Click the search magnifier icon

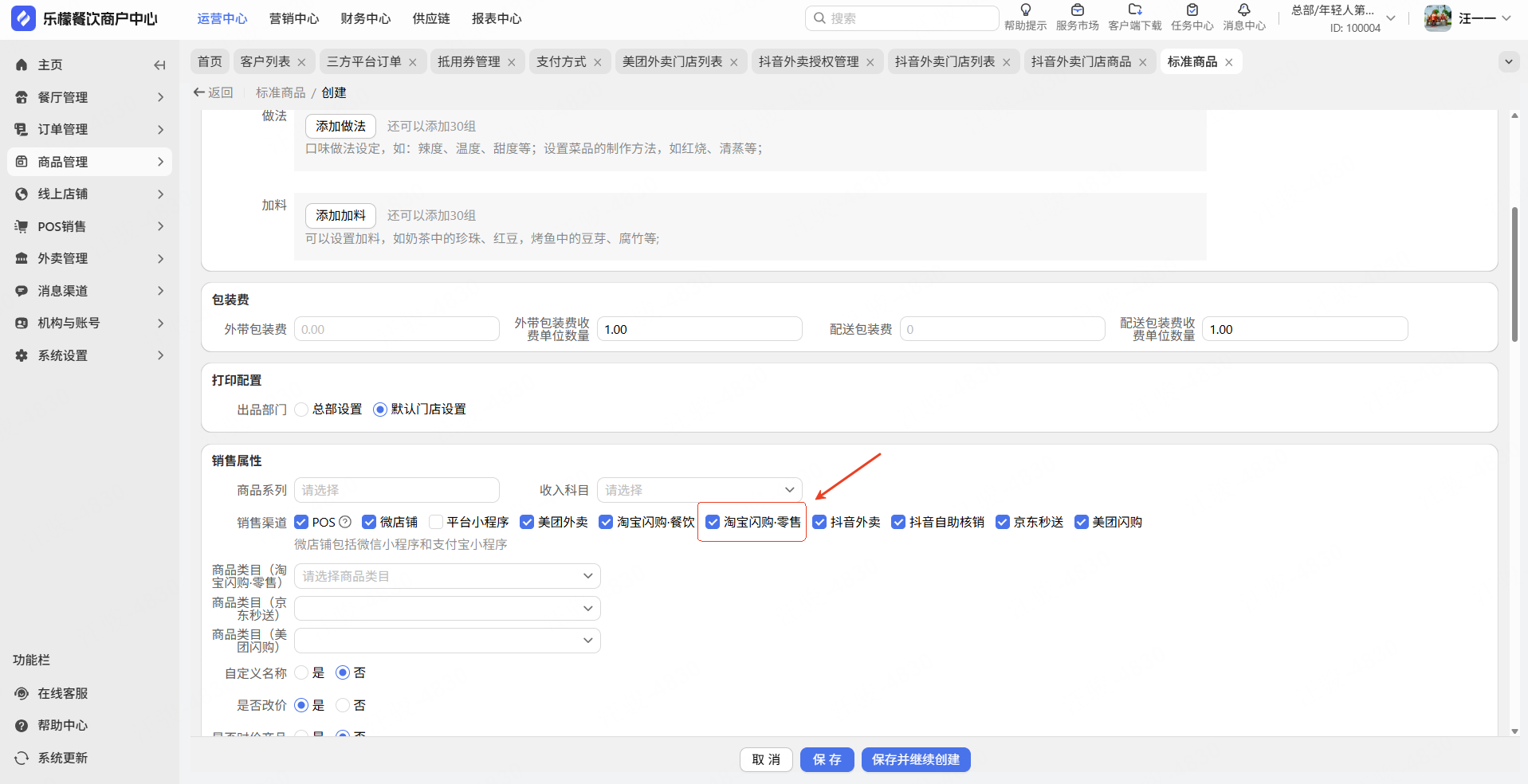click(819, 18)
